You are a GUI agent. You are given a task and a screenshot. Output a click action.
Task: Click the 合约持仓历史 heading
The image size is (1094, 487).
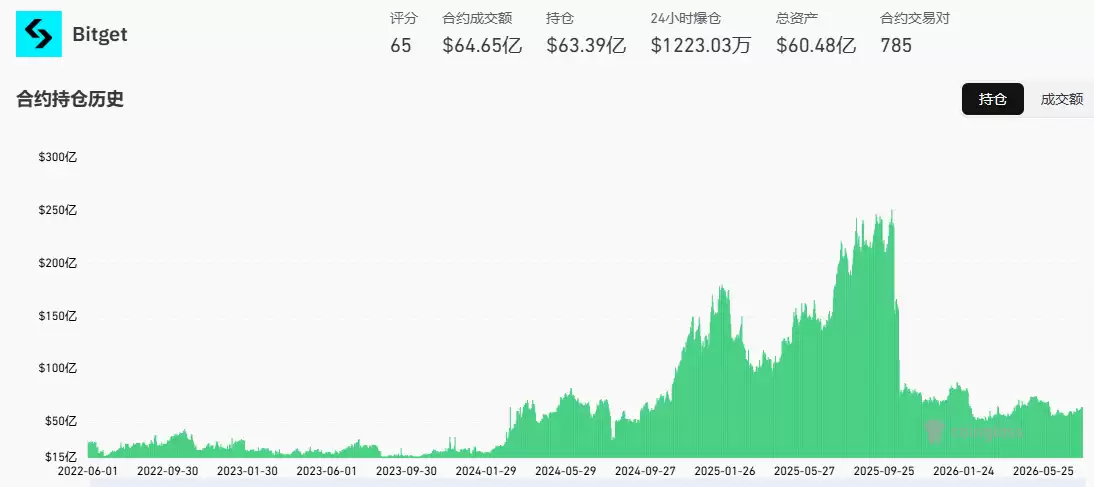click(70, 99)
